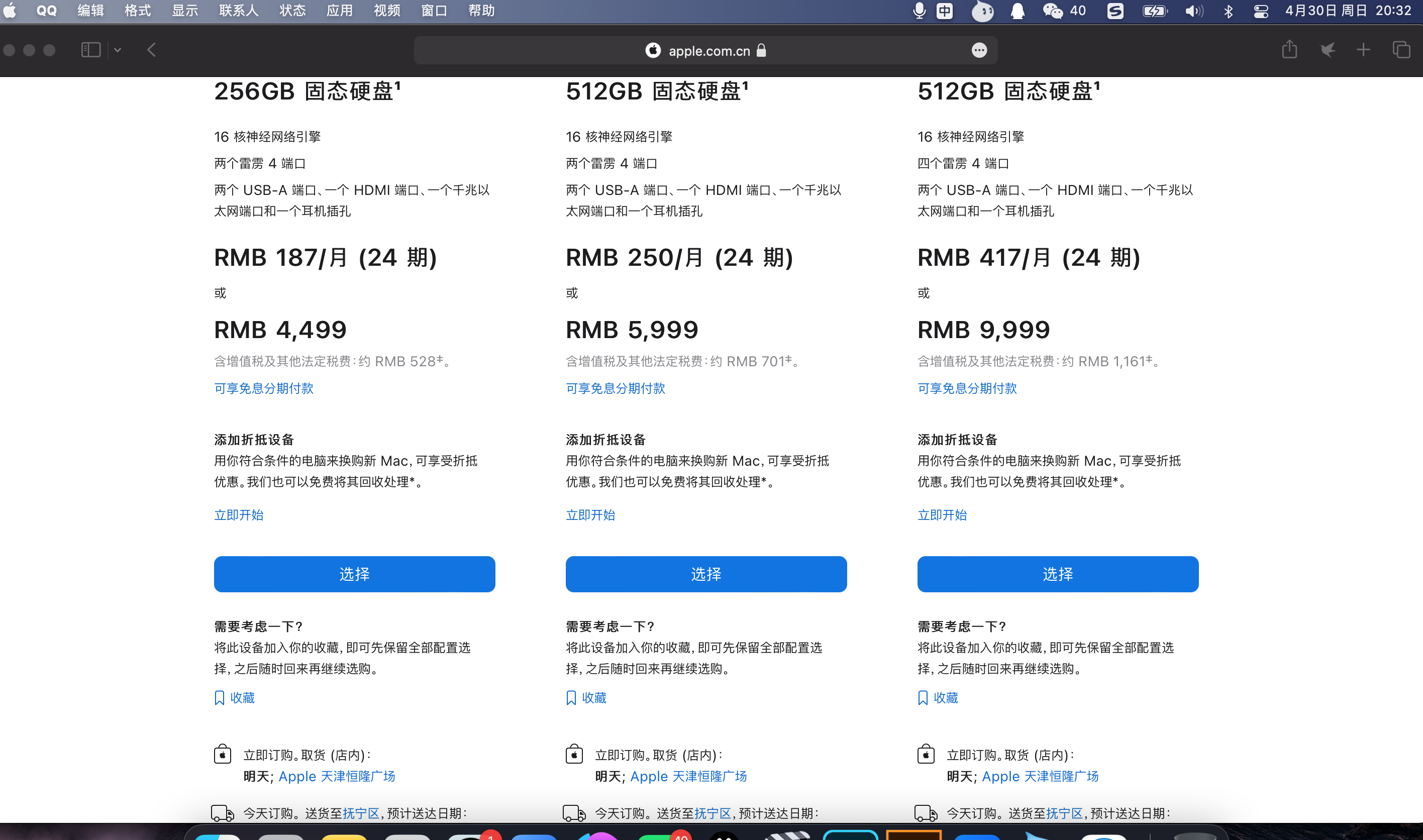1423x840 pixels.
Task: Open Apple 天津恒隆广场 link in middle column
Action: click(688, 777)
